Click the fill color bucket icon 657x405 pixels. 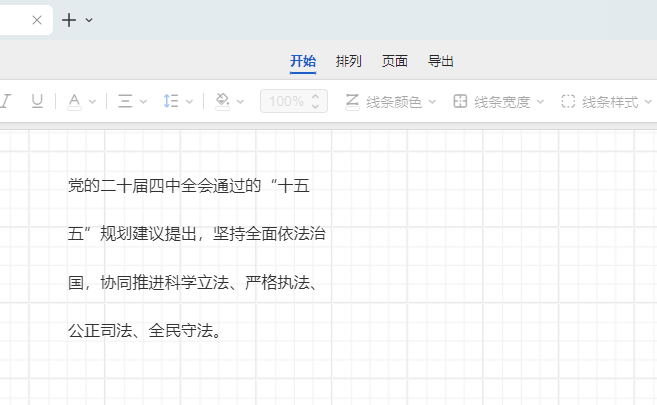click(x=222, y=102)
